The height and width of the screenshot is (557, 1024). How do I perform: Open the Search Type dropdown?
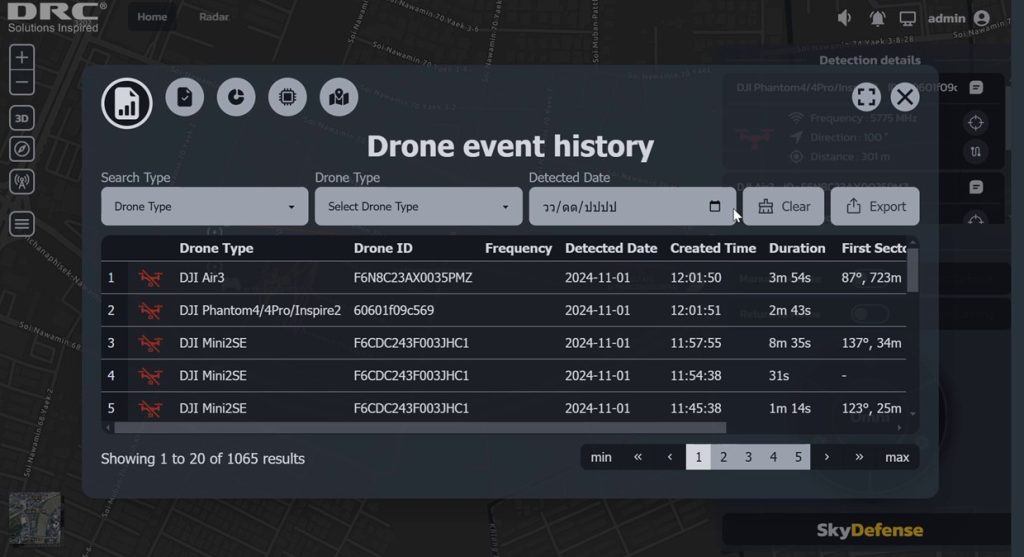[204, 206]
